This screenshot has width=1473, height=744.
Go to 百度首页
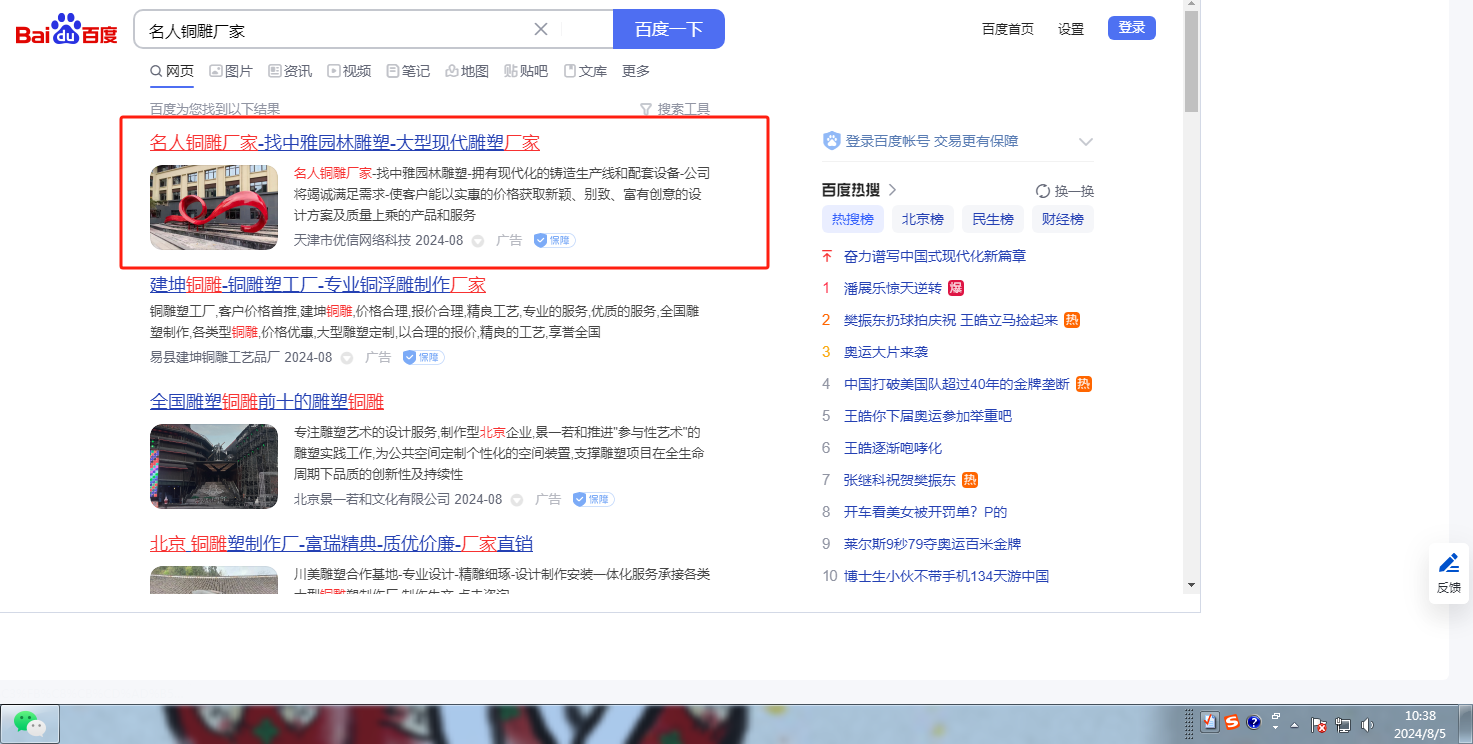click(1008, 29)
